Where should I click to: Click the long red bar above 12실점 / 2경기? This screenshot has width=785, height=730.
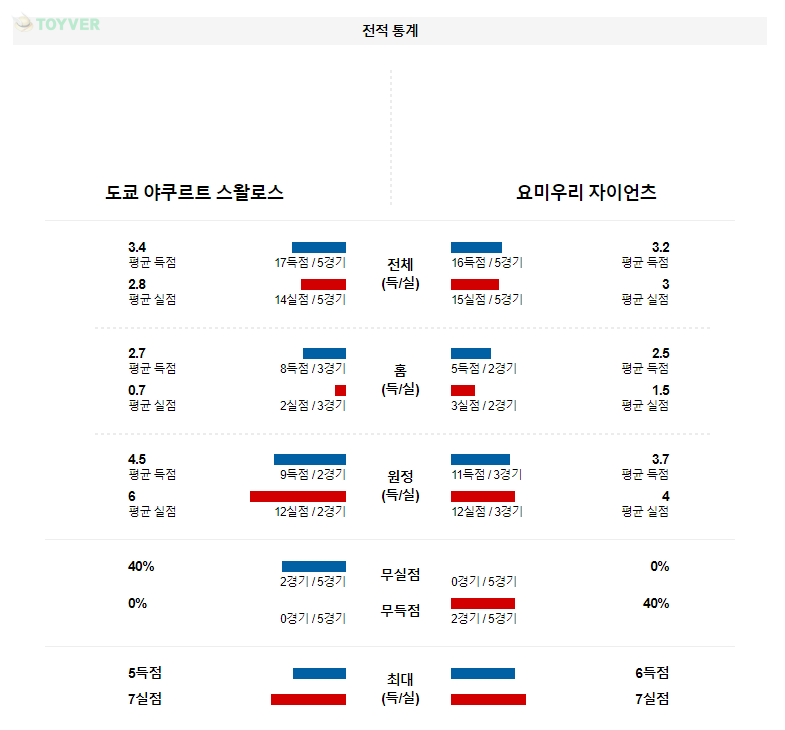pyautogui.click(x=297, y=496)
